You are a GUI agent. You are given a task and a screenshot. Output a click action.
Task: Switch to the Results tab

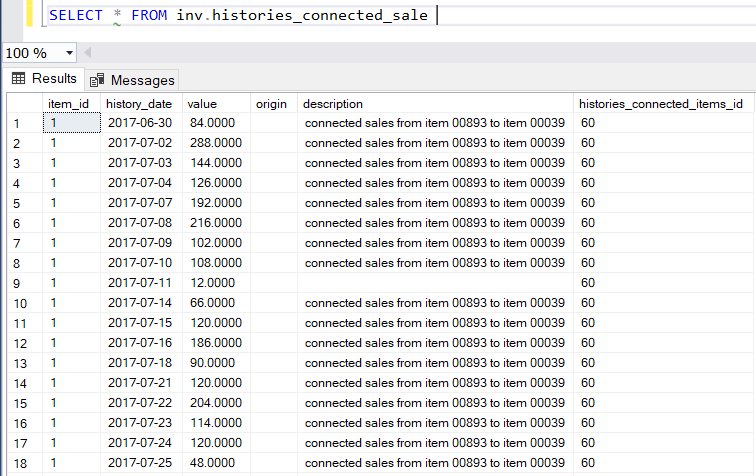44,79
